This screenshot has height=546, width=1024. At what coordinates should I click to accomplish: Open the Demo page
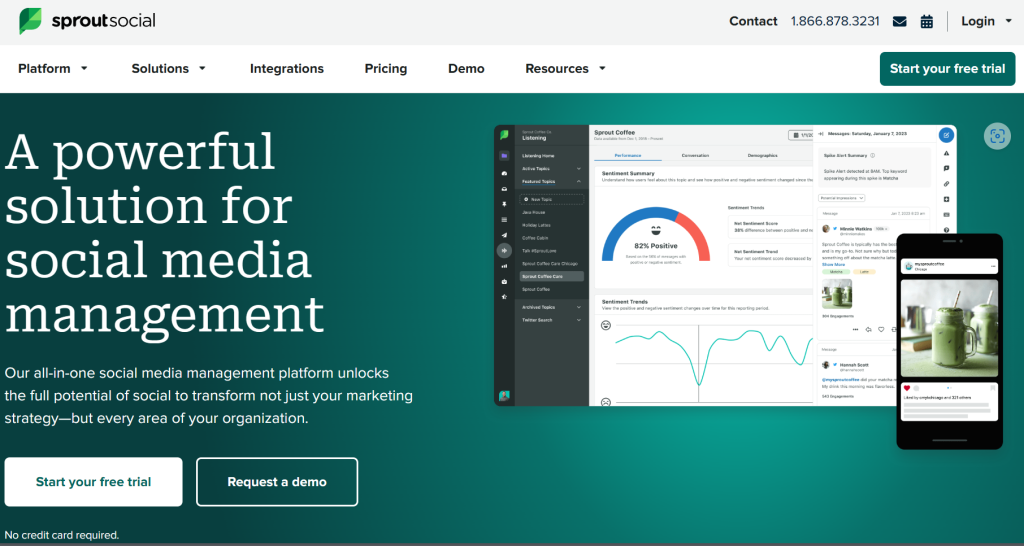coord(466,69)
